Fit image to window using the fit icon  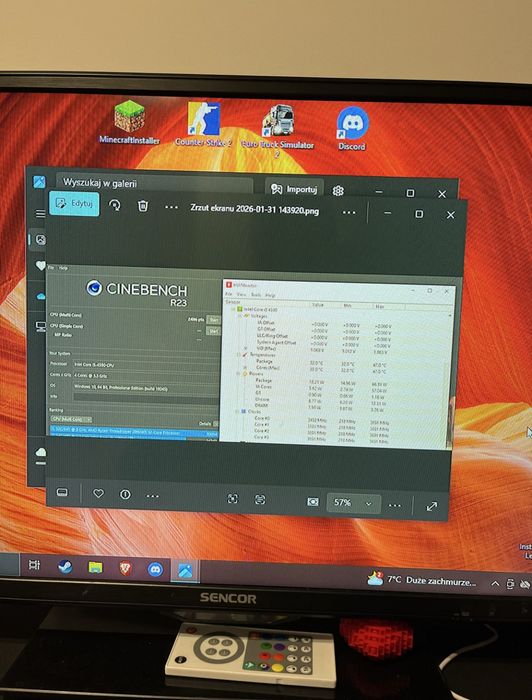[x=313, y=502]
